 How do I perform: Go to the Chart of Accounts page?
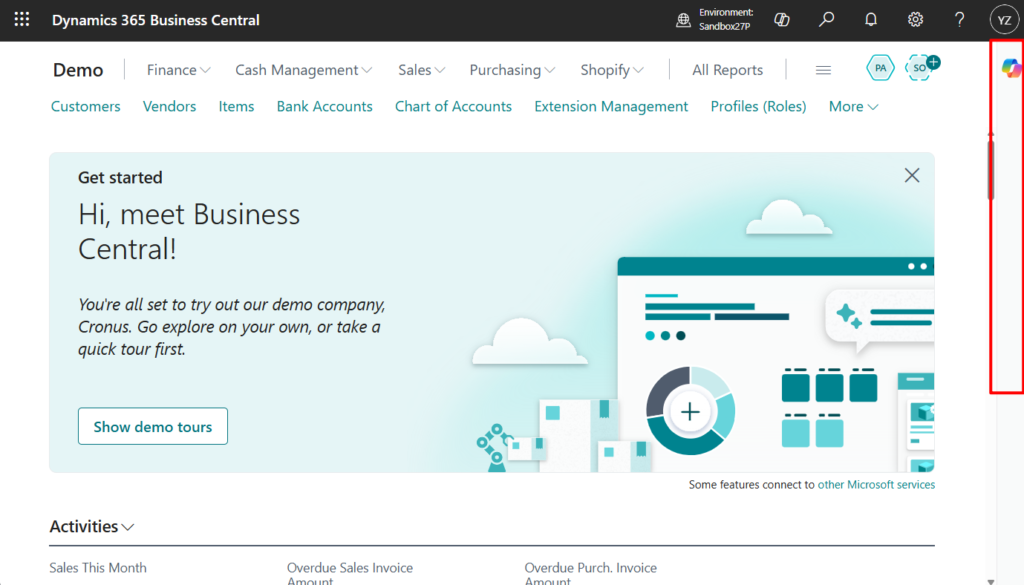(453, 106)
